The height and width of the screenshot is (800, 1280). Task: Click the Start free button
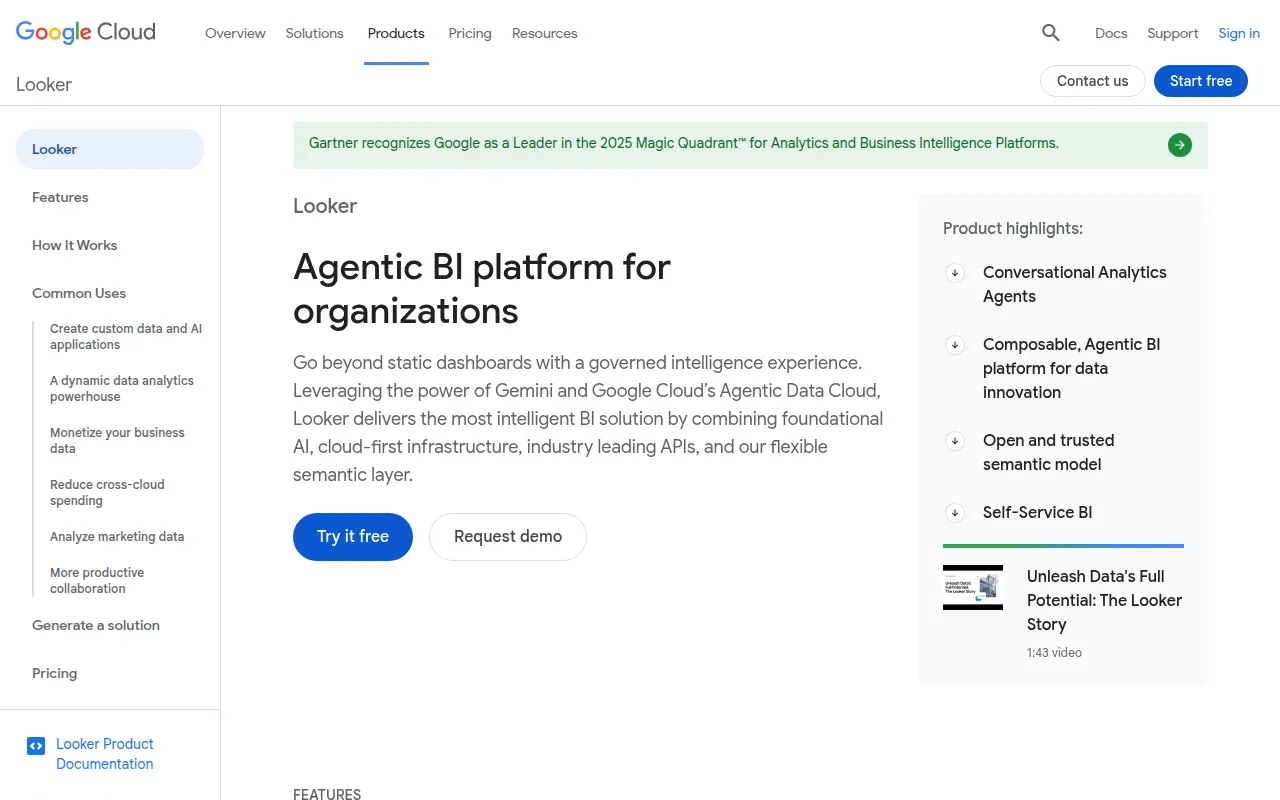coord(1201,81)
